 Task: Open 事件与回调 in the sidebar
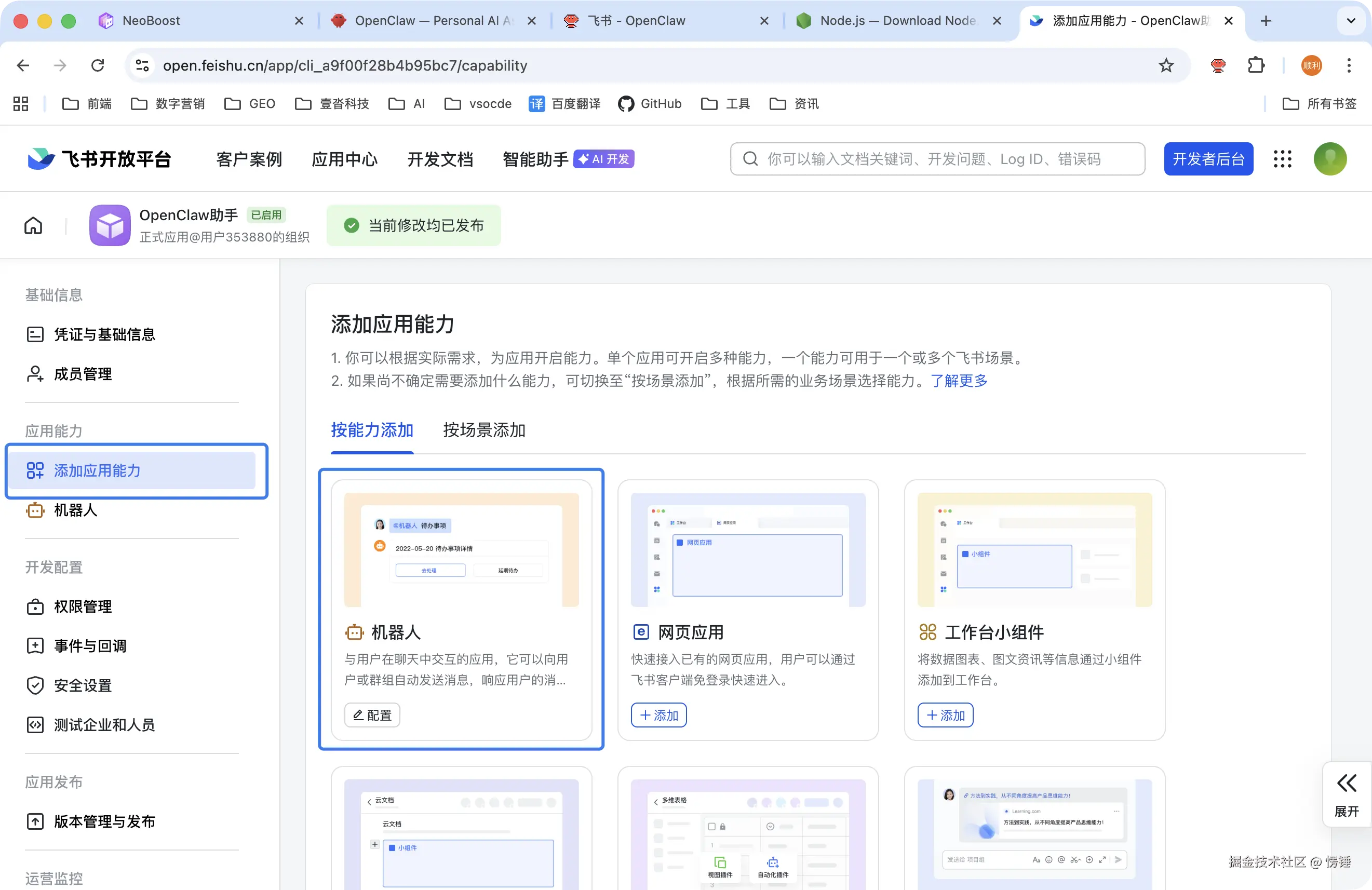(90, 646)
